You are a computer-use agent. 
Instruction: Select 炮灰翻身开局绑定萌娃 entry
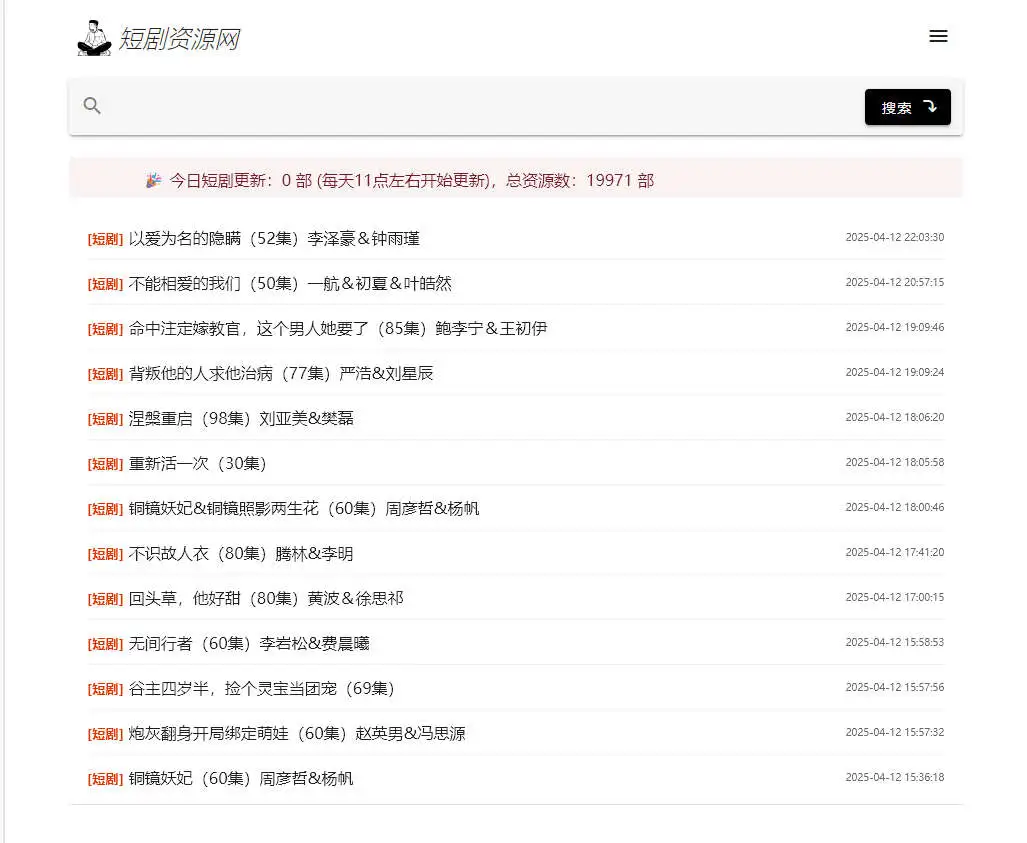point(297,734)
